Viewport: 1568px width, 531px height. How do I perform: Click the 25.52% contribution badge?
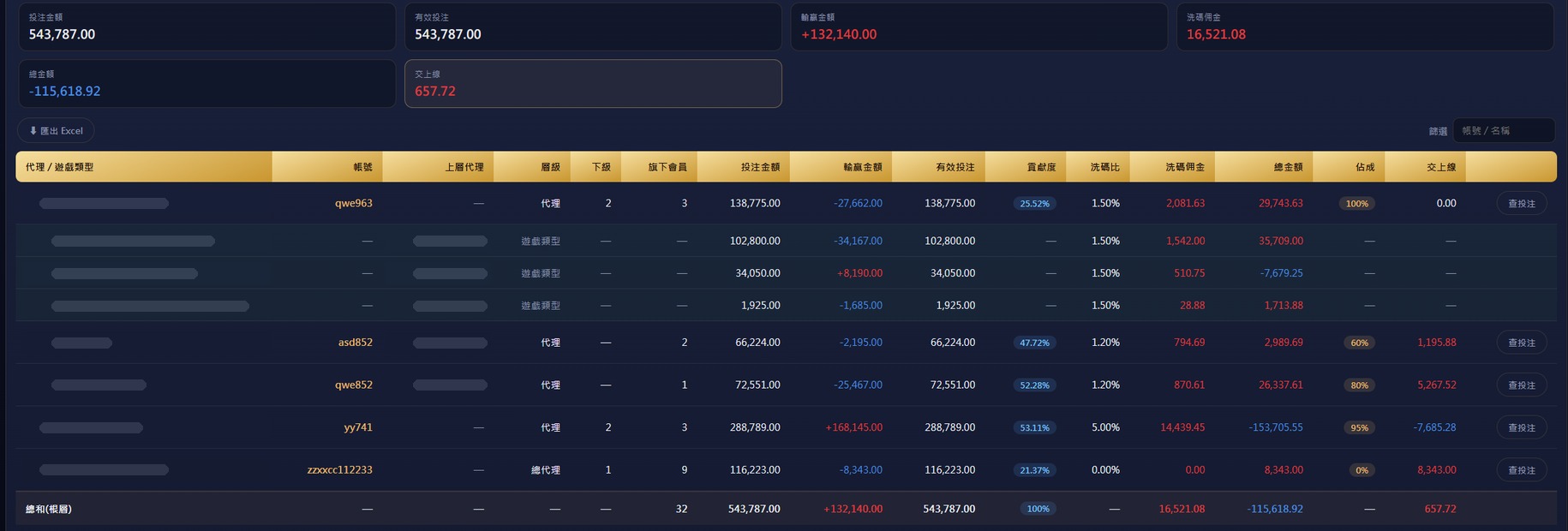click(x=1035, y=204)
